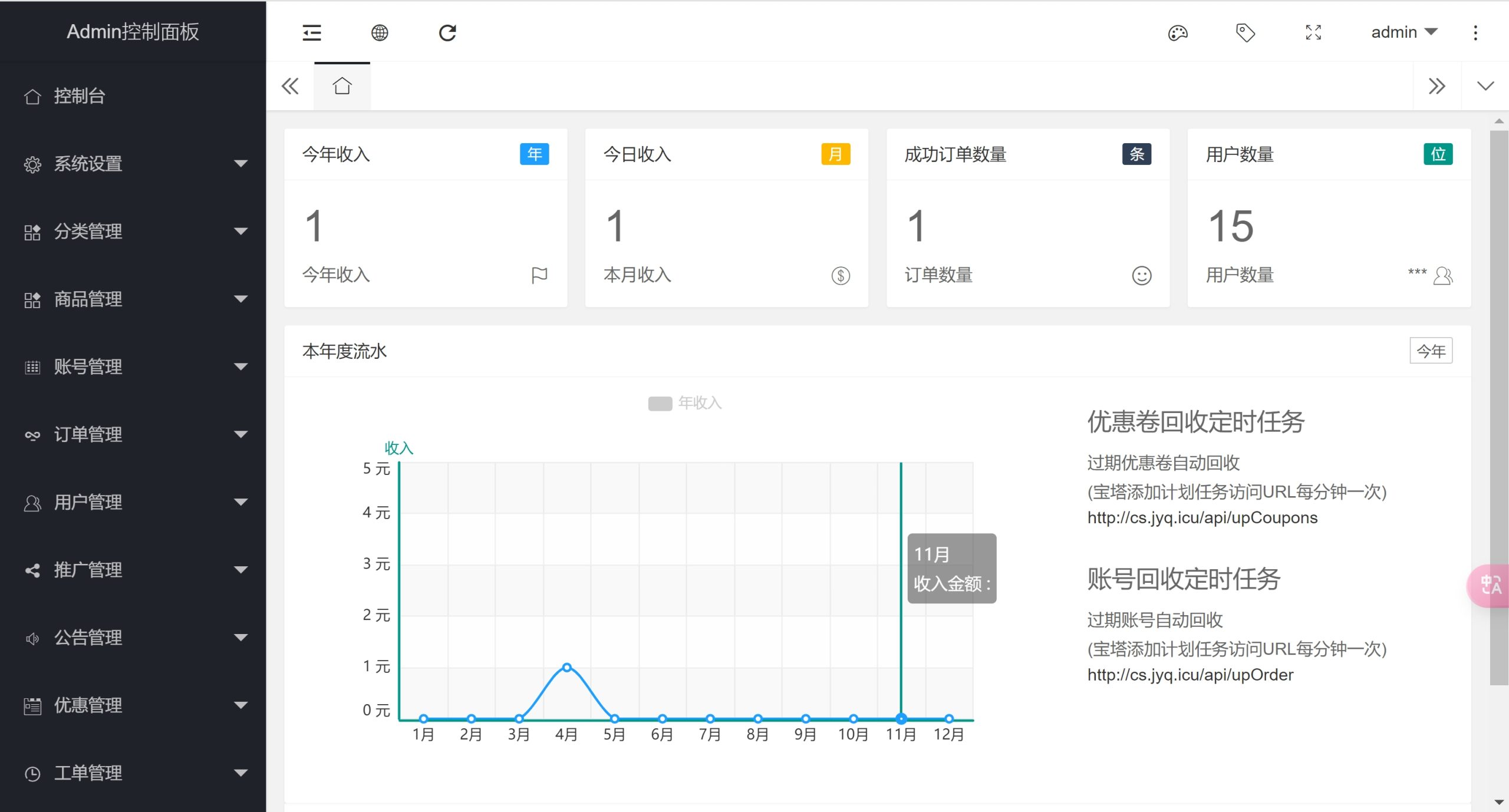
Task: Click the 公告管理 speaker icon
Action: (32, 639)
